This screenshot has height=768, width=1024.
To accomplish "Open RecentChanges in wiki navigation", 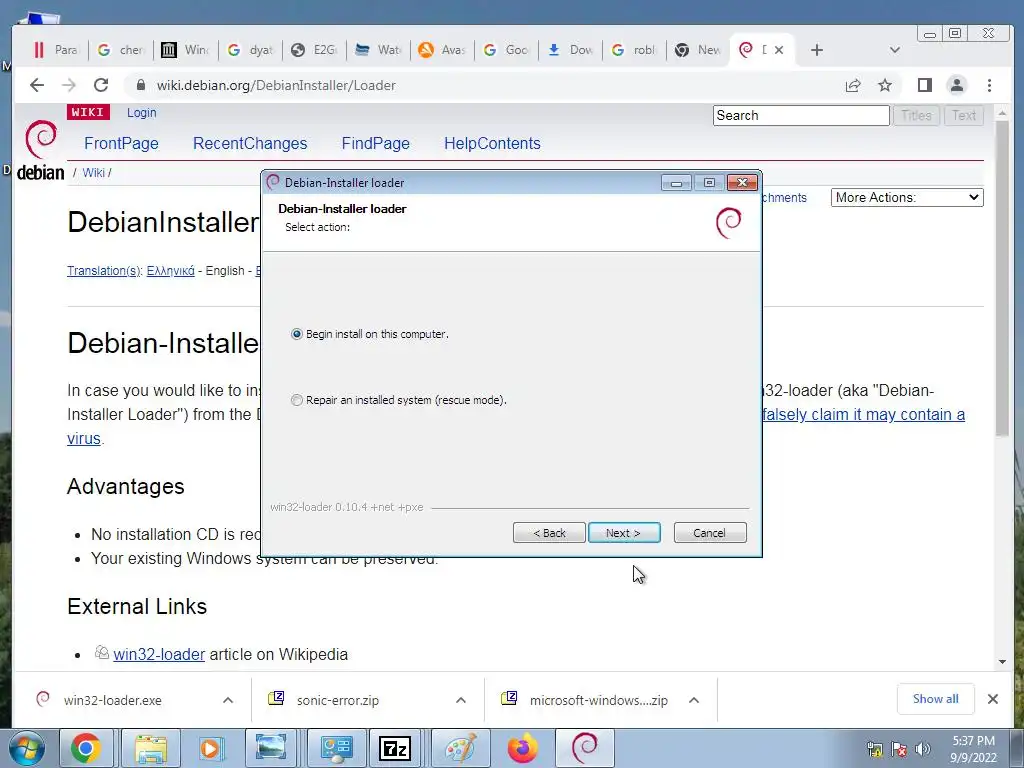I will tap(250, 143).
